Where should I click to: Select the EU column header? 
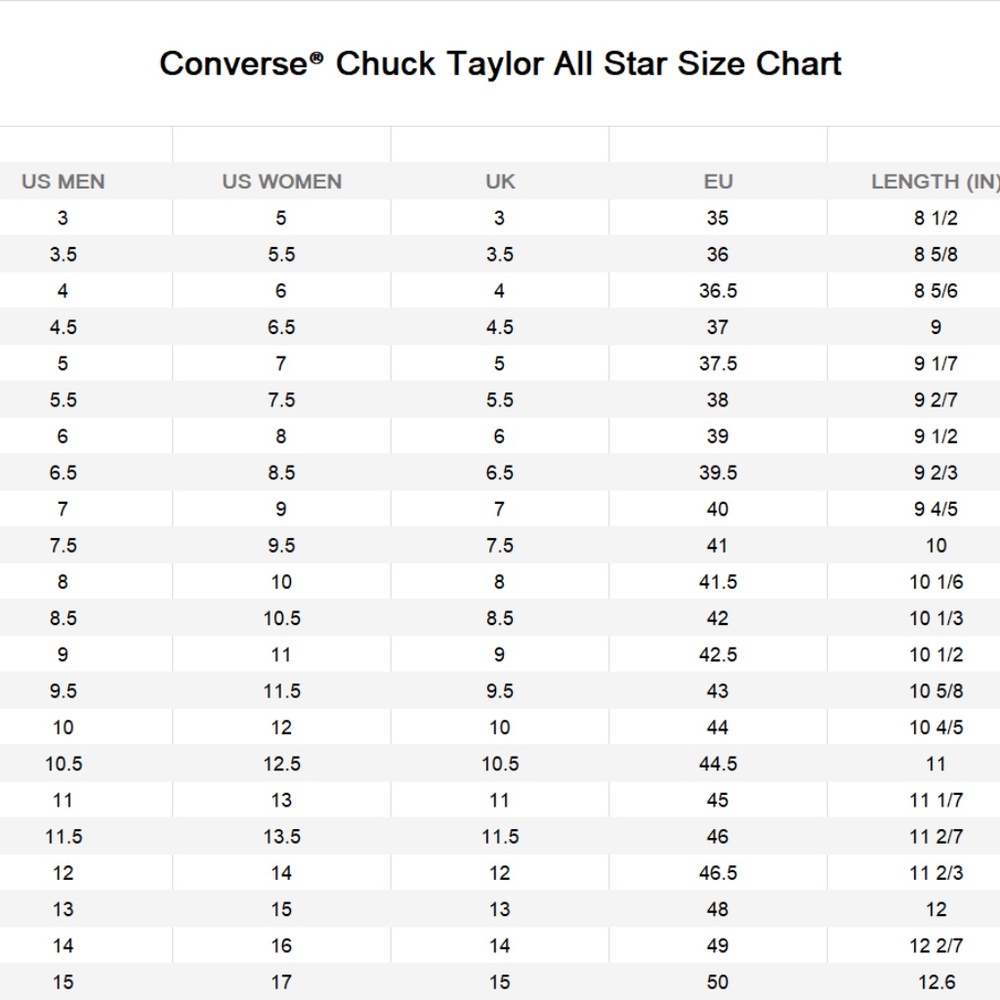coord(718,182)
